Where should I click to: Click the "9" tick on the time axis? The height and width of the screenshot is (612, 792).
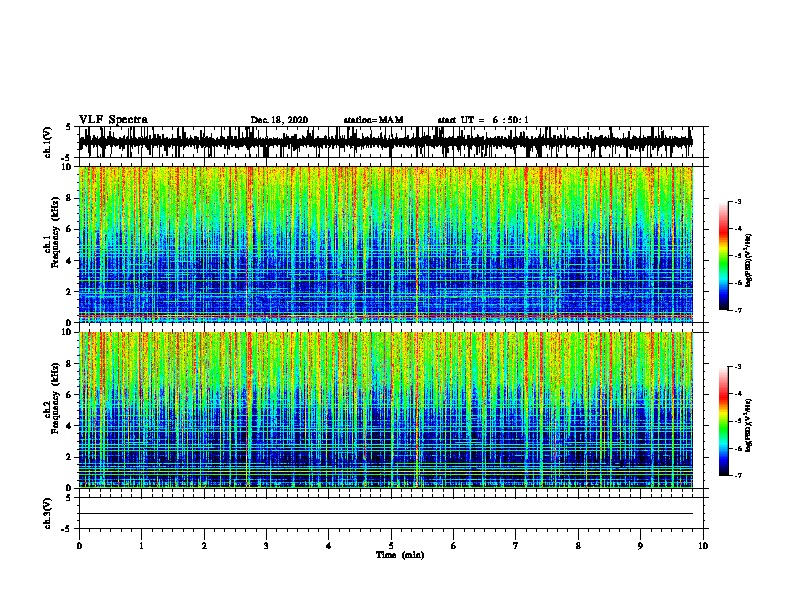coord(640,546)
